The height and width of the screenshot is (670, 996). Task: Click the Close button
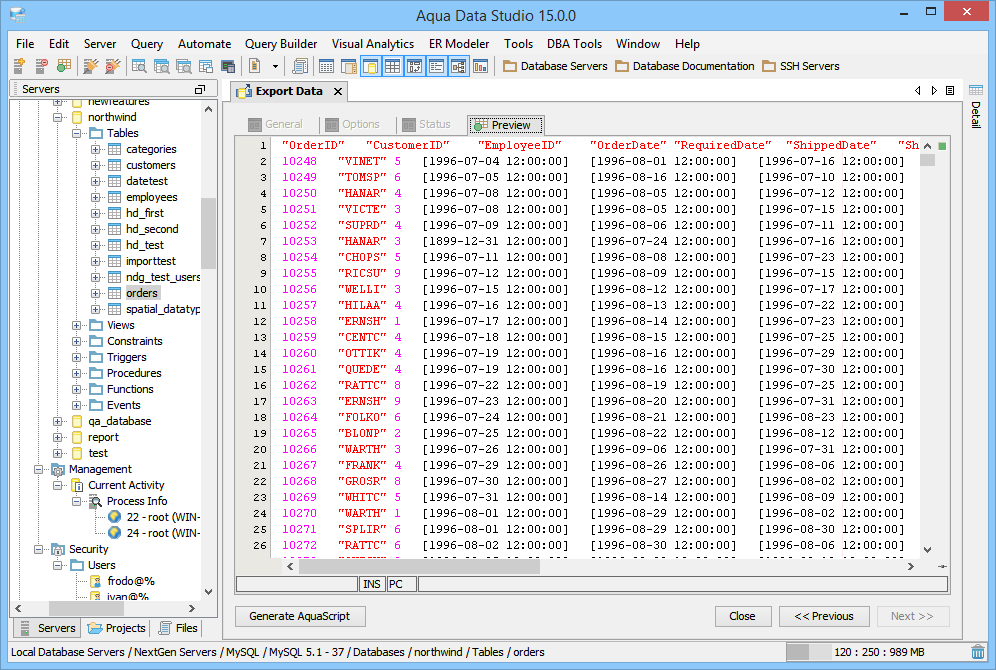click(x=743, y=616)
